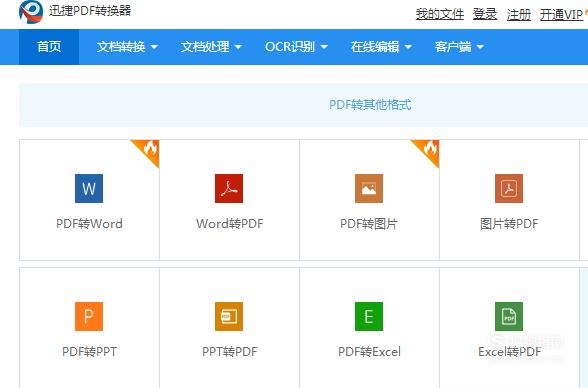
Task: Open the 开通VIP link
Action: 561,14
